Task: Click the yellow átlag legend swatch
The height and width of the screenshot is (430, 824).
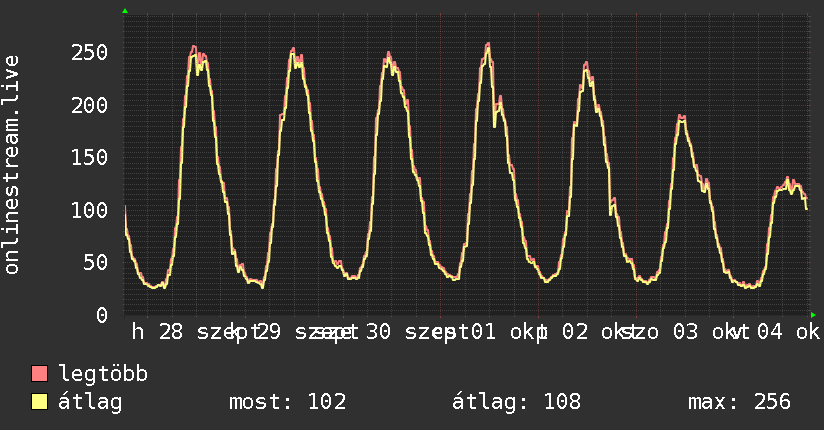Action: point(39,401)
